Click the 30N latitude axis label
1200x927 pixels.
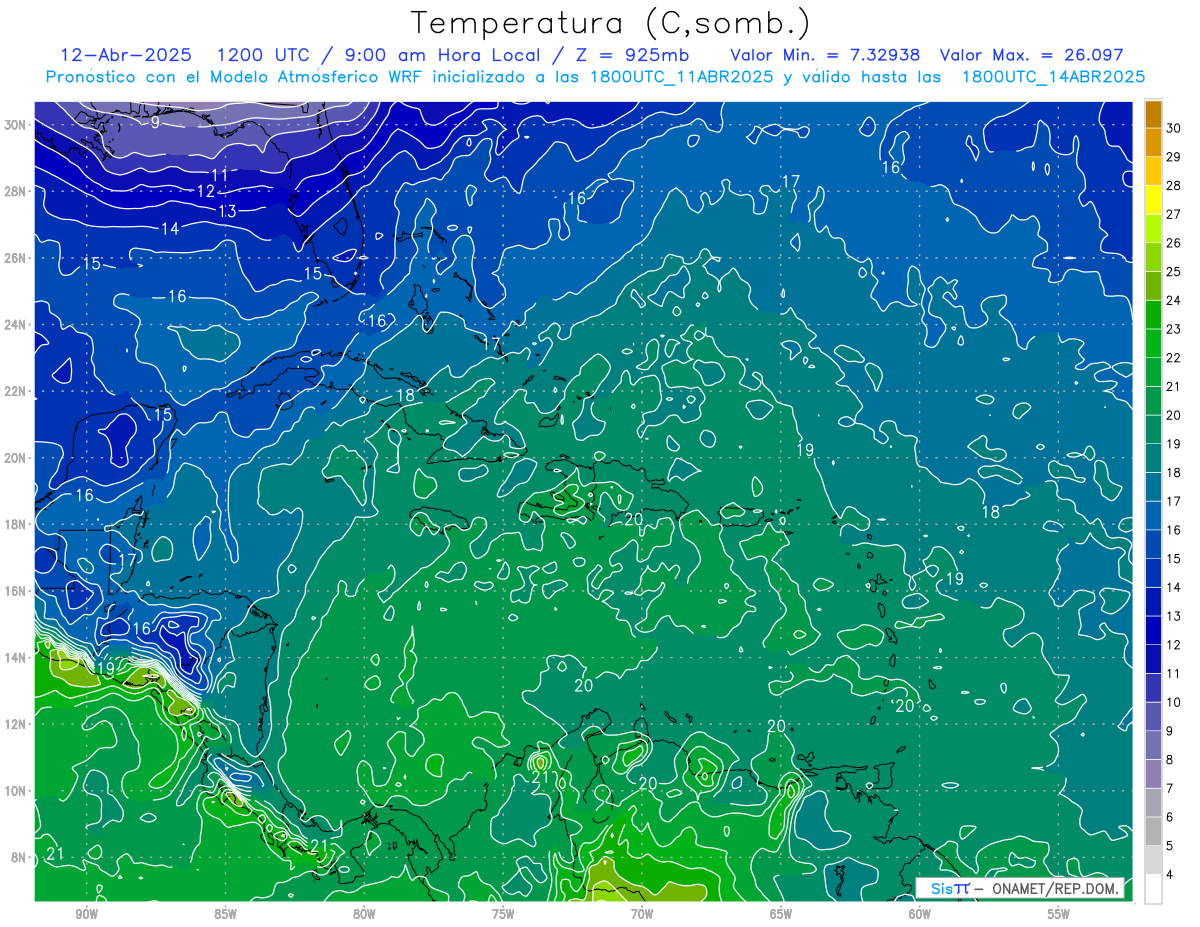coord(15,124)
